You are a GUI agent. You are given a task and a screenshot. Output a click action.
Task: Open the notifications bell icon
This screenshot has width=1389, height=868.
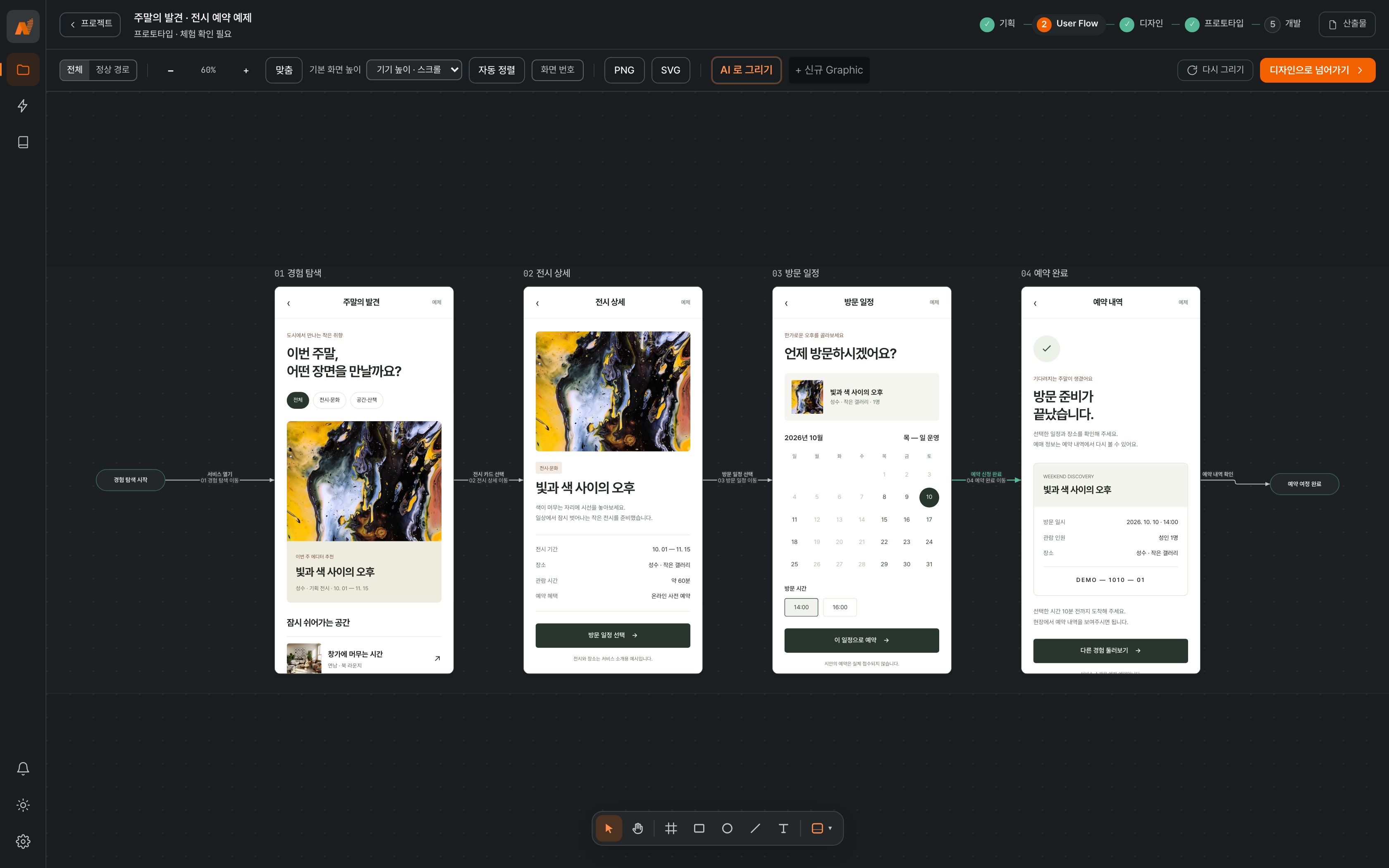click(x=23, y=769)
